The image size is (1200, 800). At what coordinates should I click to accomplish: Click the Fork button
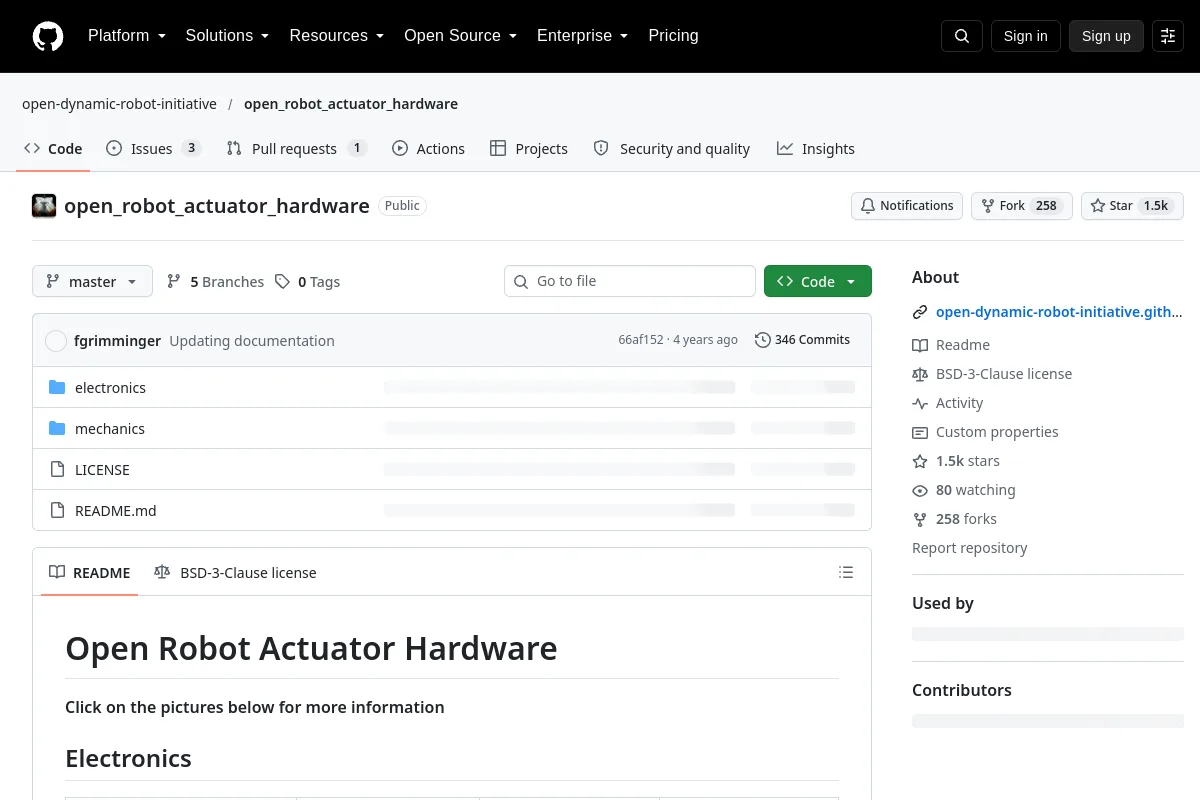coord(1022,206)
